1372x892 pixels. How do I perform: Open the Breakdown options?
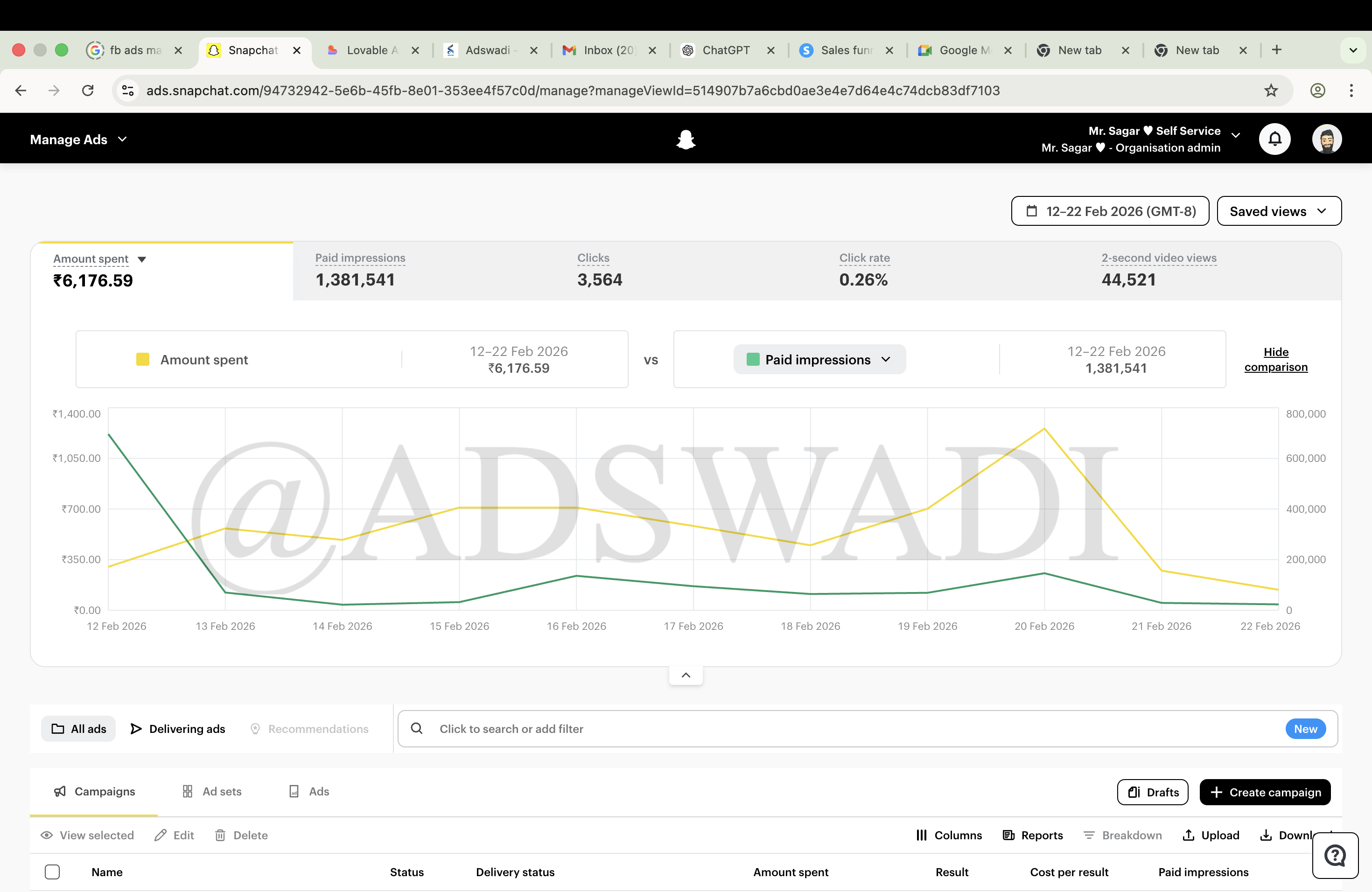pos(1122,835)
